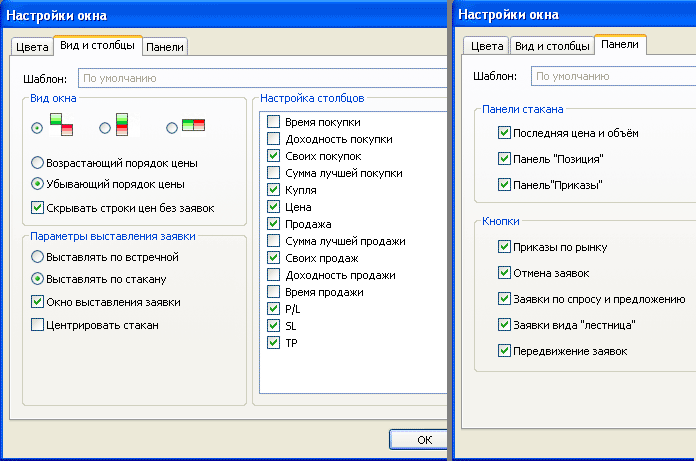Uncheck "Приказы по рынку" button option
The width and height of the screenshot is (696, 461).
(x=504, y=247)
